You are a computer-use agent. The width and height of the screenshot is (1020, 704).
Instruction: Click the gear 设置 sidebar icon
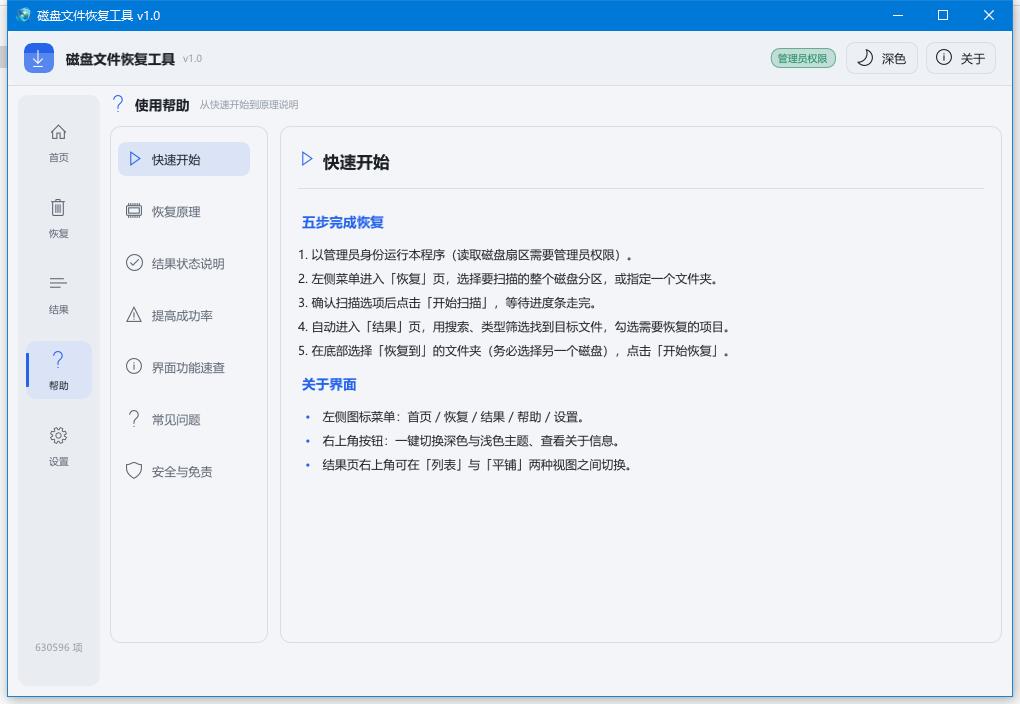pos(59,435)
